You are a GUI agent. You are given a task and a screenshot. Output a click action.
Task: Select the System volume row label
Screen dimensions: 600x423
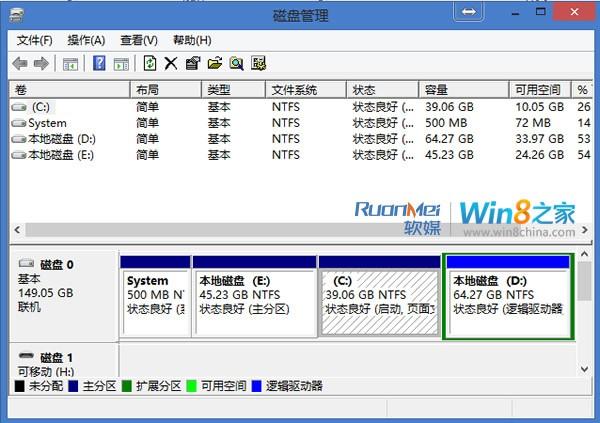tap(47, 123)
